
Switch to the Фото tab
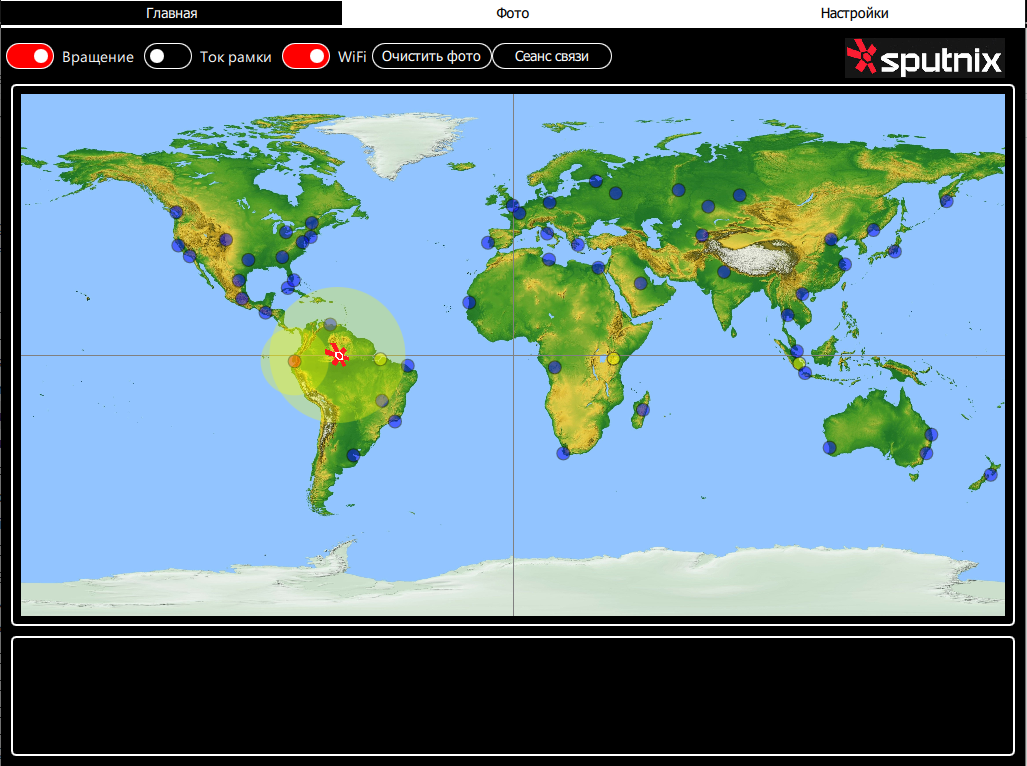pyautogui.click(x=513, y=13)
